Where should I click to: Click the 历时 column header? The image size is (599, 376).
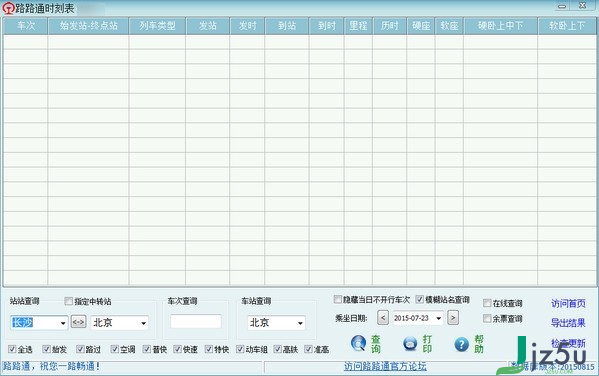click(390, 26)
